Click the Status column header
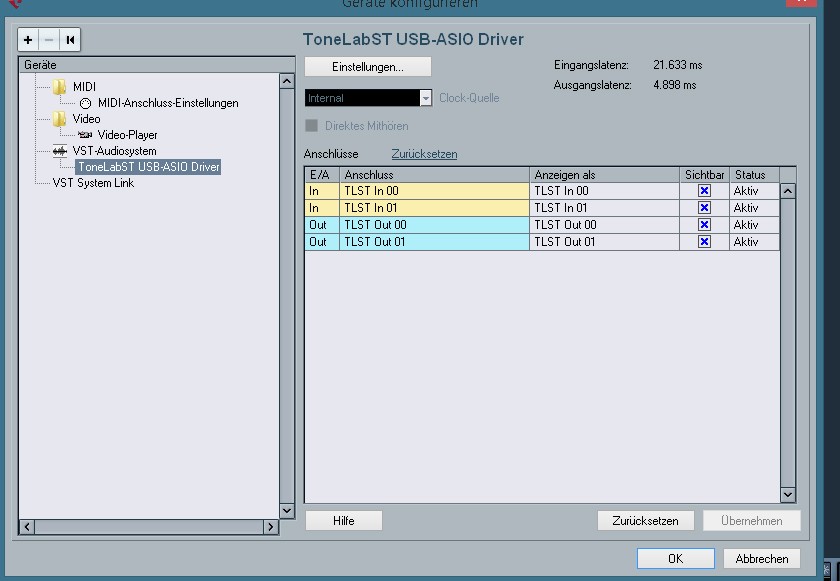 coord(754,175)
